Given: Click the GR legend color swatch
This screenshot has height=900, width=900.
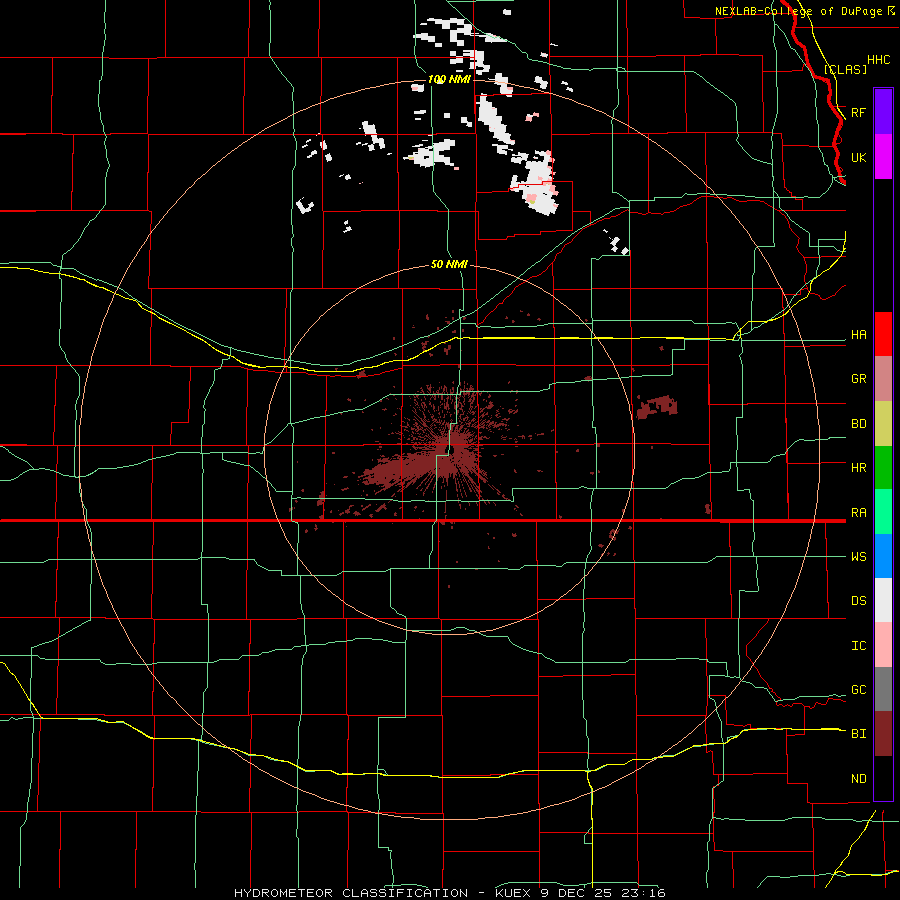Looking at the screenshot, I should 883,379.
